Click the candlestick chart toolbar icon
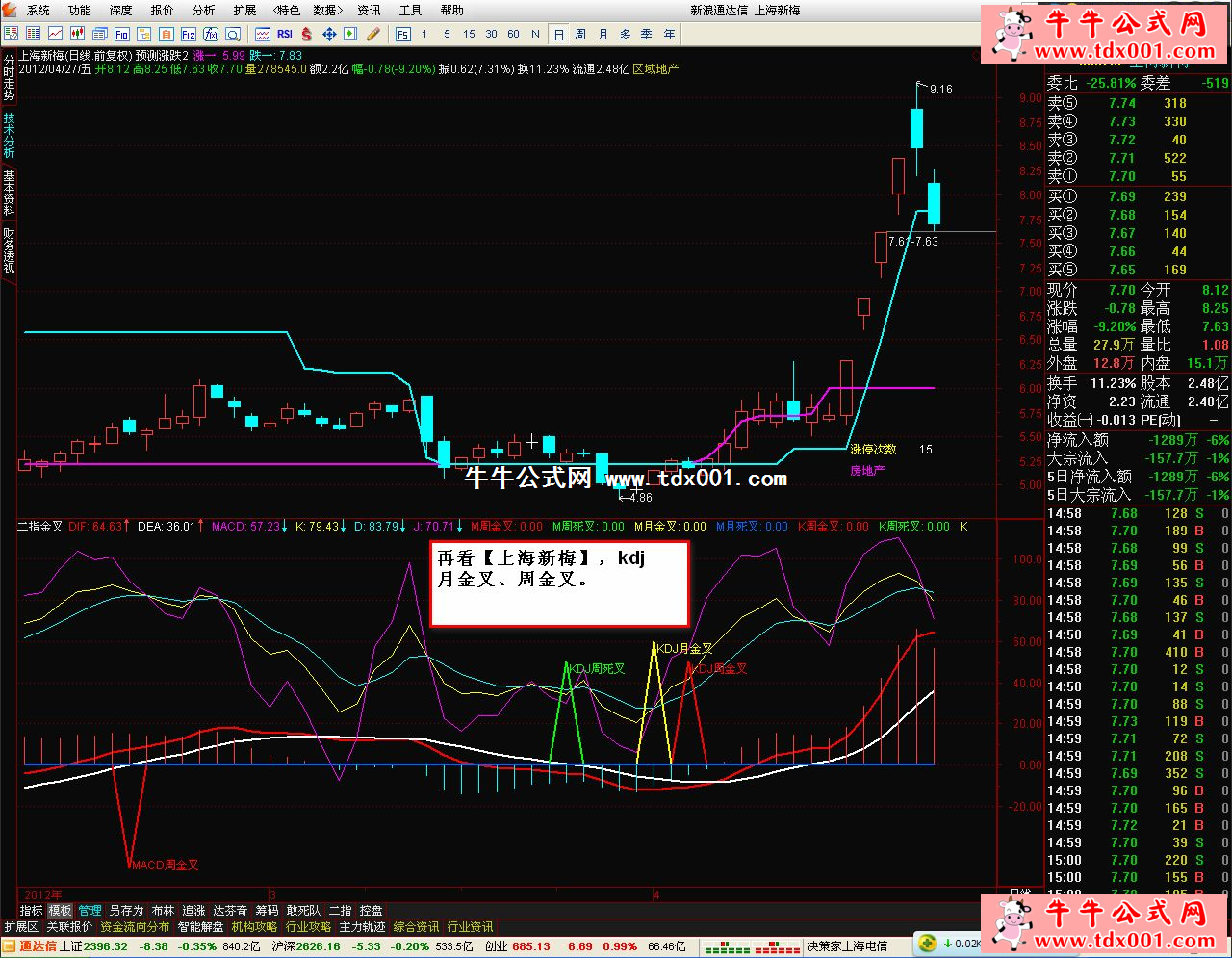This screenshot has height=958, width=1232. coord(78,34)
